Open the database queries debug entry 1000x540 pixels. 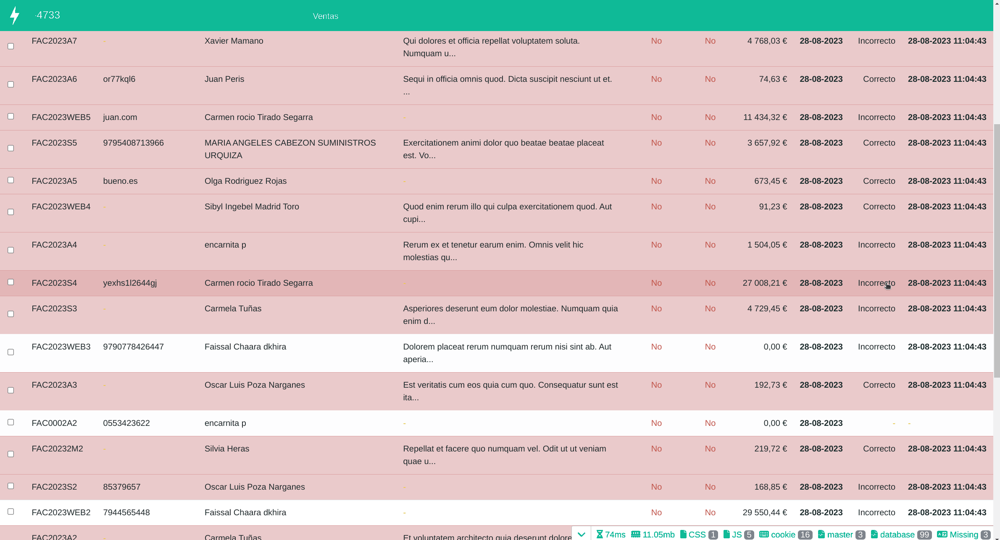(x=901, y=534)
